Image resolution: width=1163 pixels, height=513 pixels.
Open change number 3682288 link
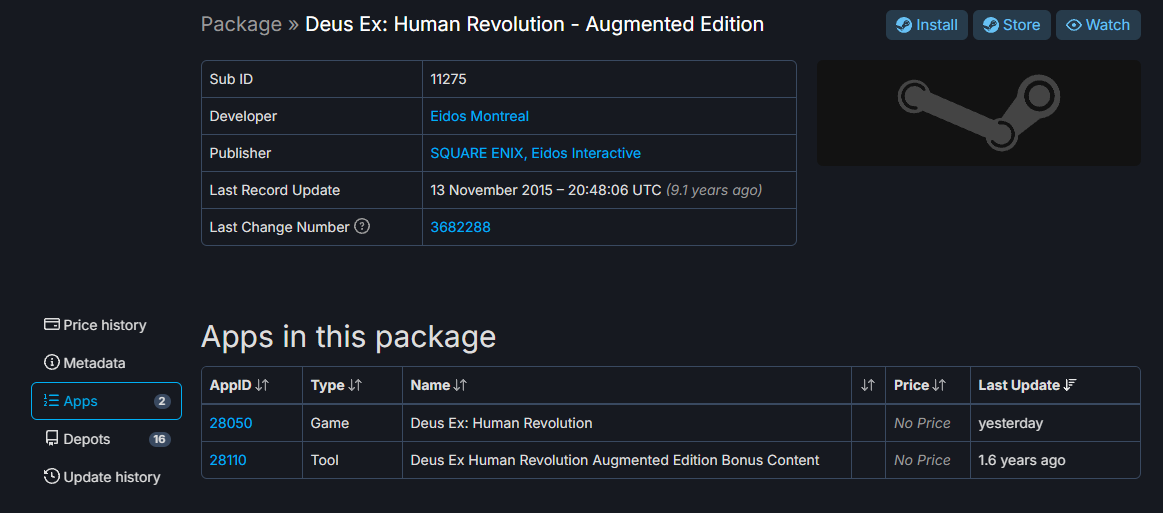[x=461, y=228]
